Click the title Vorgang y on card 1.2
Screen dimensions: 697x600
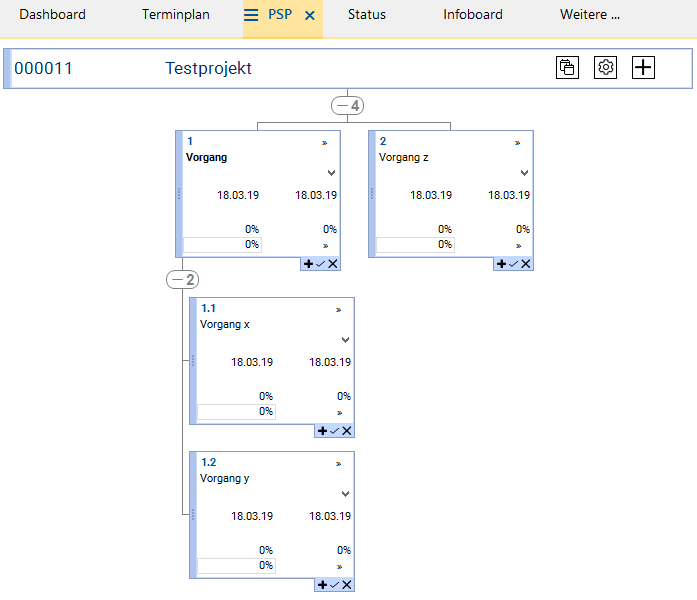[225, 479]
